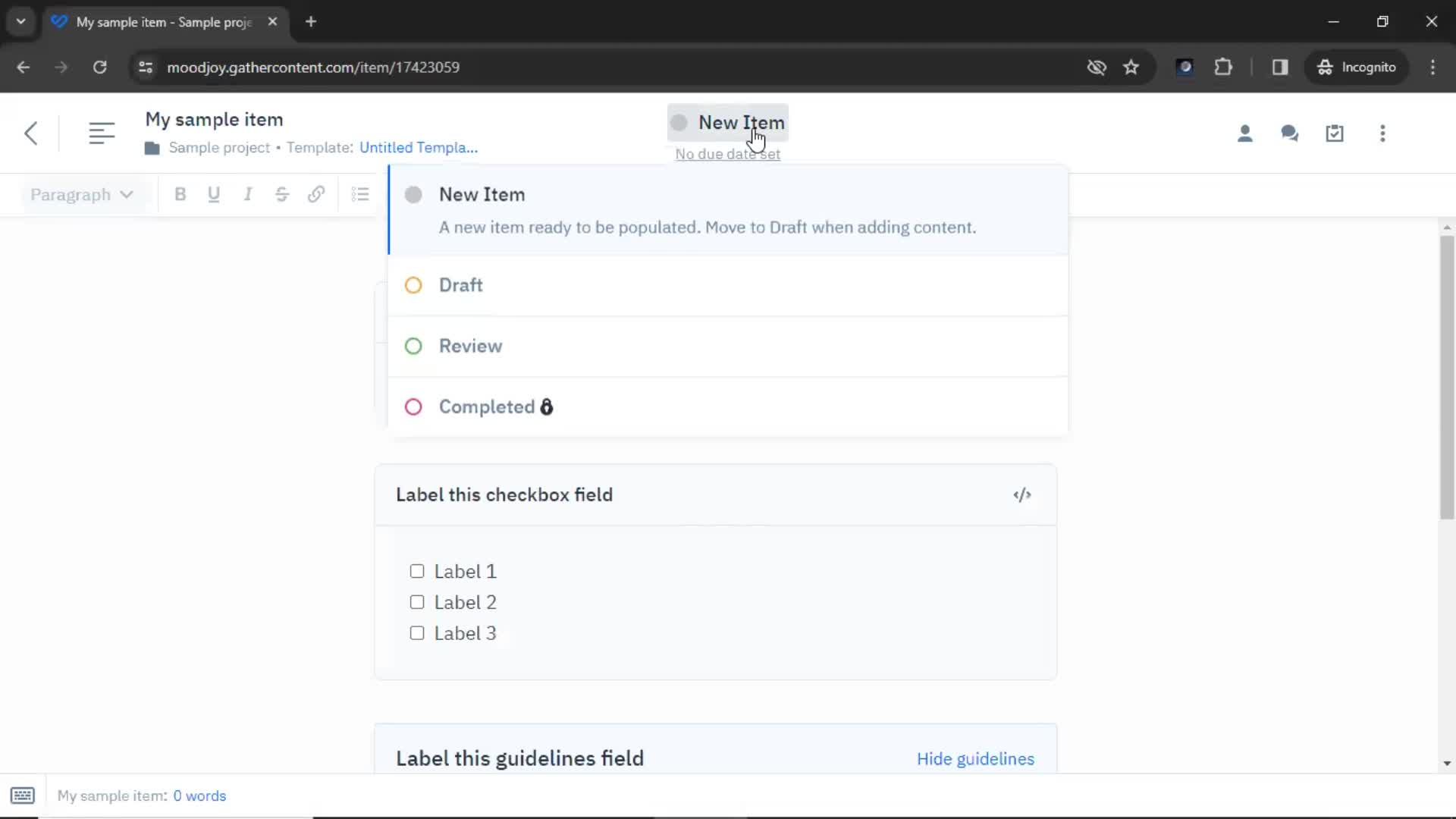The image size is (1456, 819).
Task: Click the Link insertion icon
Action: [x=316, y=193]
